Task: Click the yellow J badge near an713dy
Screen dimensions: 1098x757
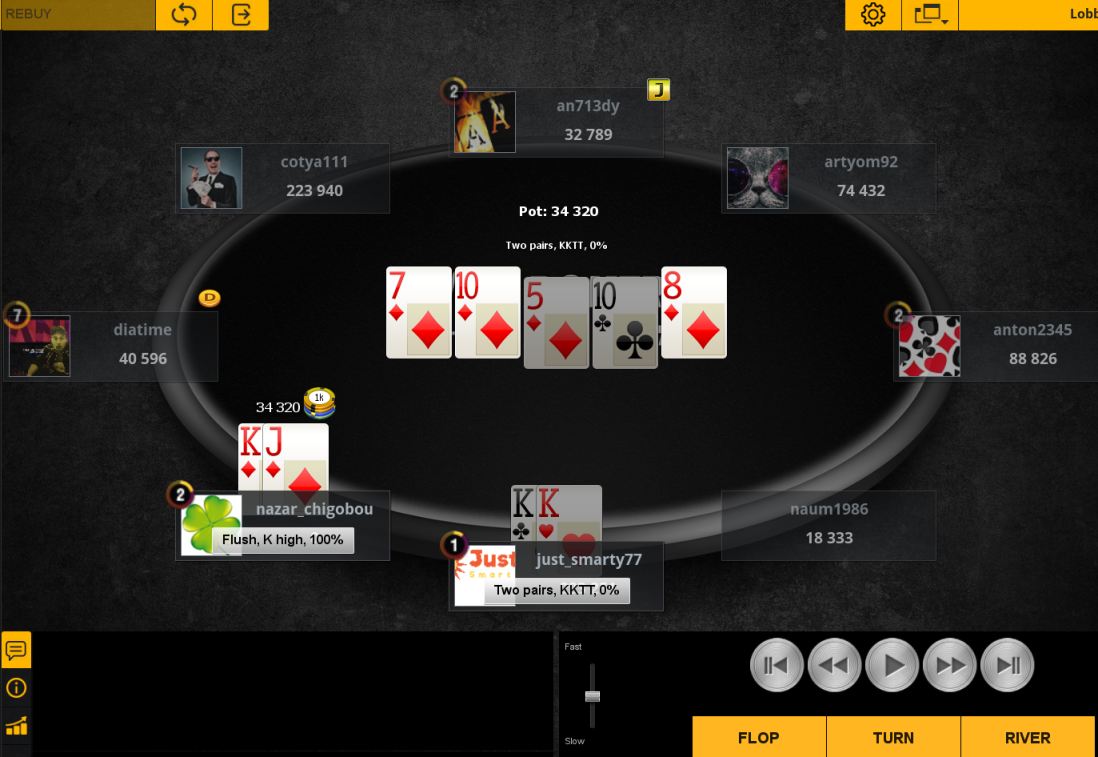Action: click(658, 90)
